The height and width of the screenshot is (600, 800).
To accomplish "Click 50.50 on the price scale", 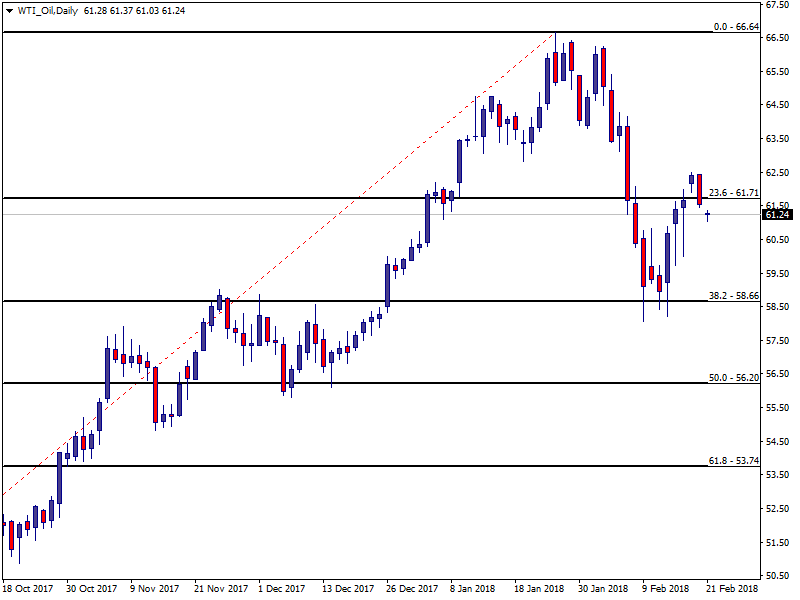I will 778,576.
